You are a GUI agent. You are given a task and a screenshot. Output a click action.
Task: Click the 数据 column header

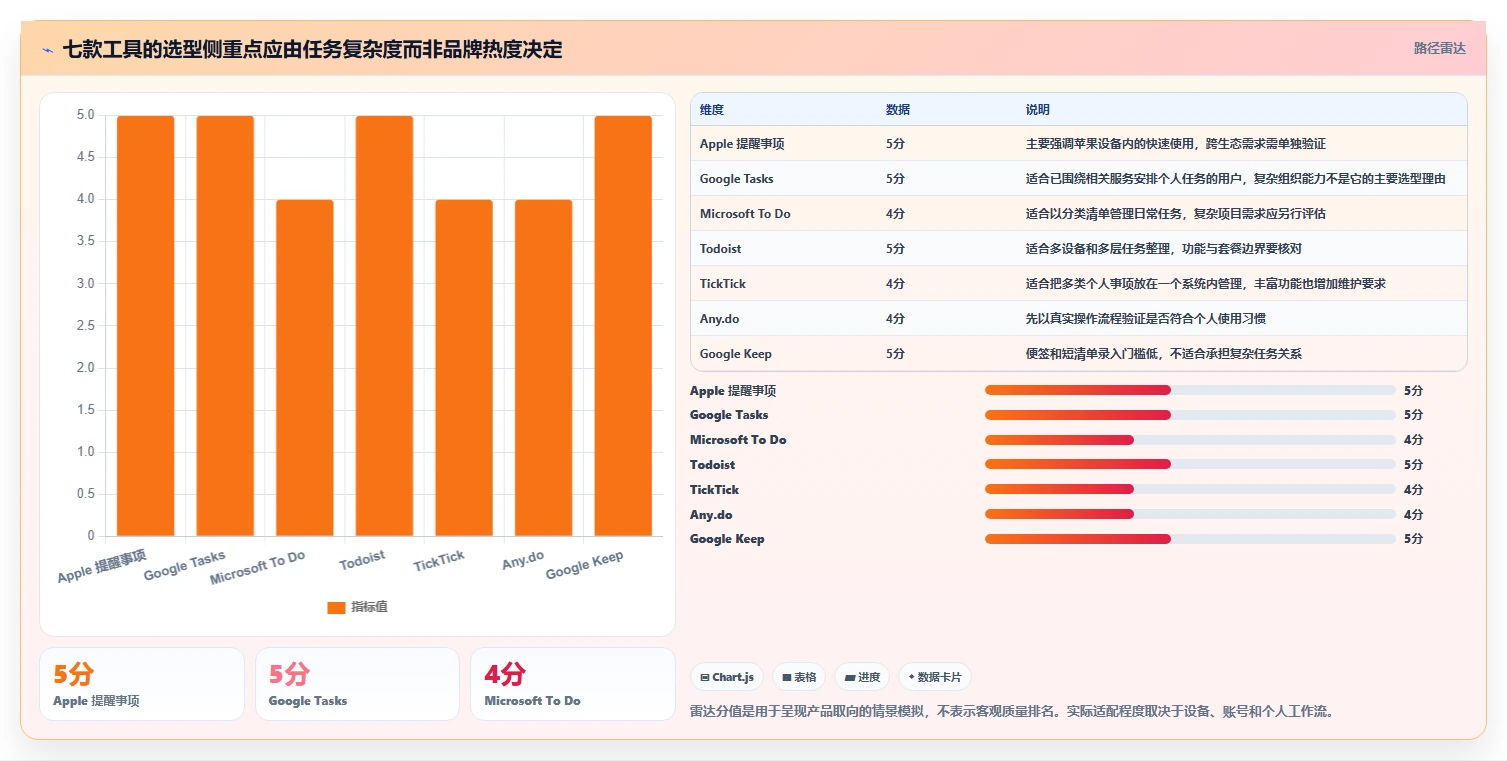[898, 109]
